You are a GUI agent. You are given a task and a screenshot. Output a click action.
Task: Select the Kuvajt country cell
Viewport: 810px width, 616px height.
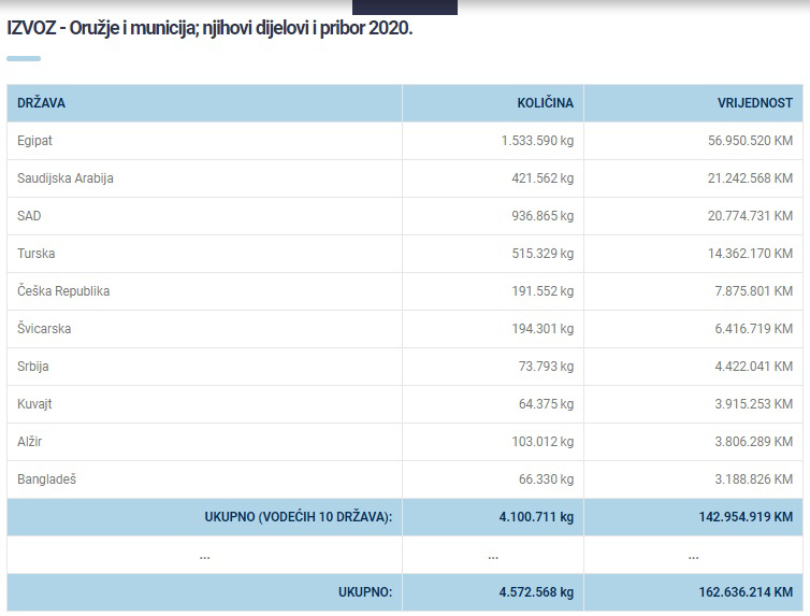pyautogui.click(x=205, y=404)
